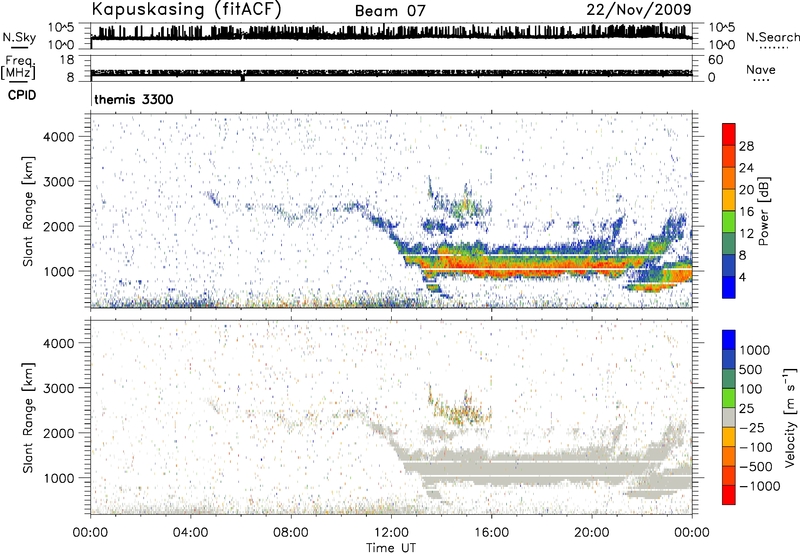Click the '20:00' time axis tick label
Image resolution: width=800 pixels, height=554 pixels.
[592, 532]
